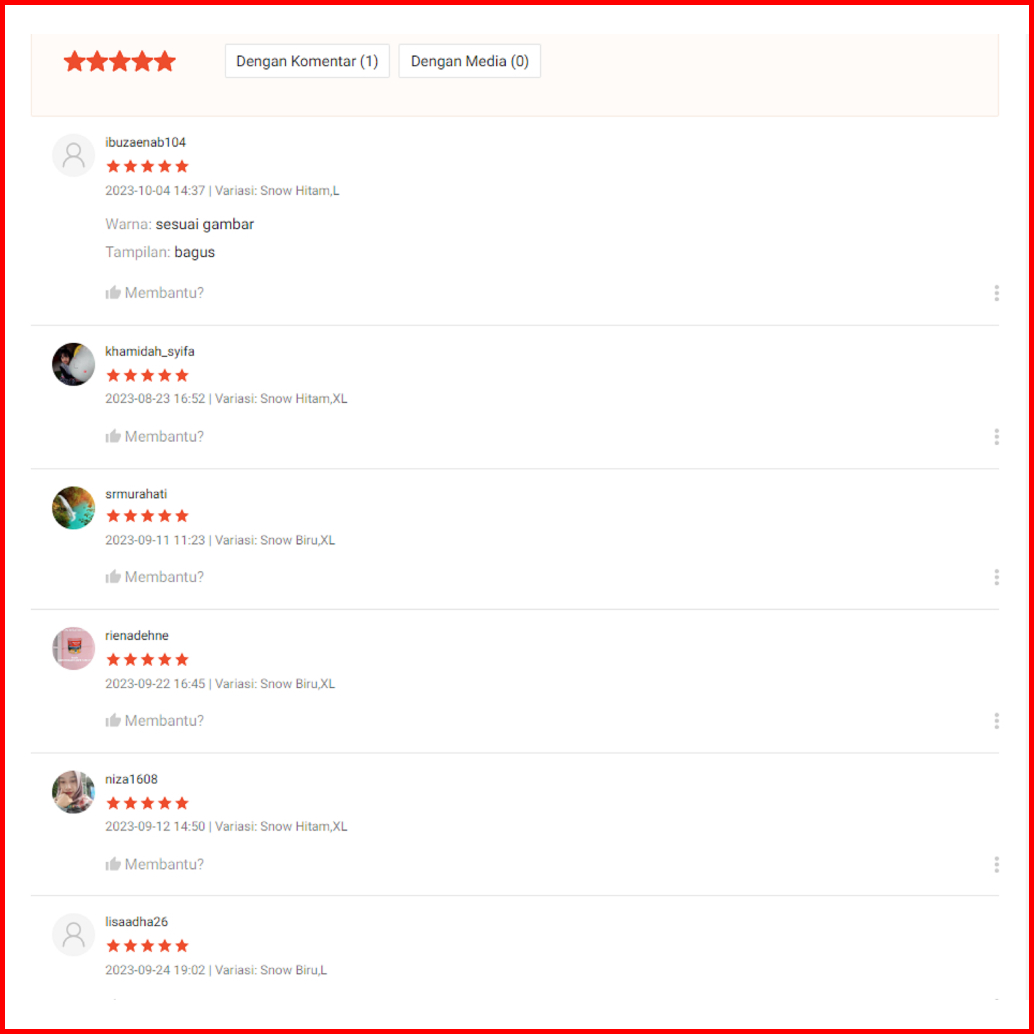View rienadehne's pink avatar
The image size is (1034, 1034).
(x=73, y=648)
